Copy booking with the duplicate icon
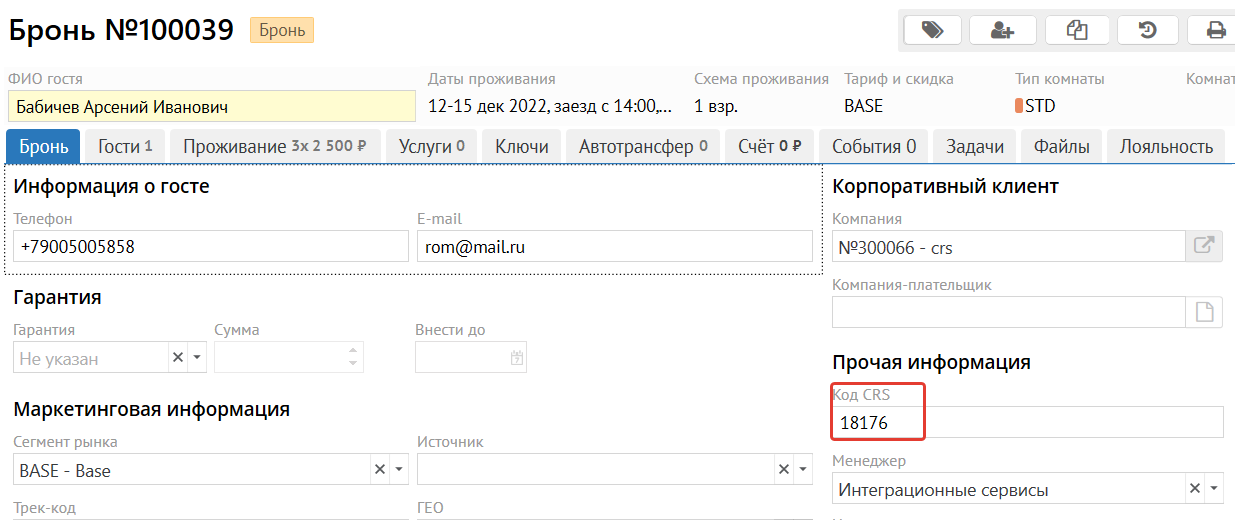This screenshot has width=1235, height=520. (1078, 30)
